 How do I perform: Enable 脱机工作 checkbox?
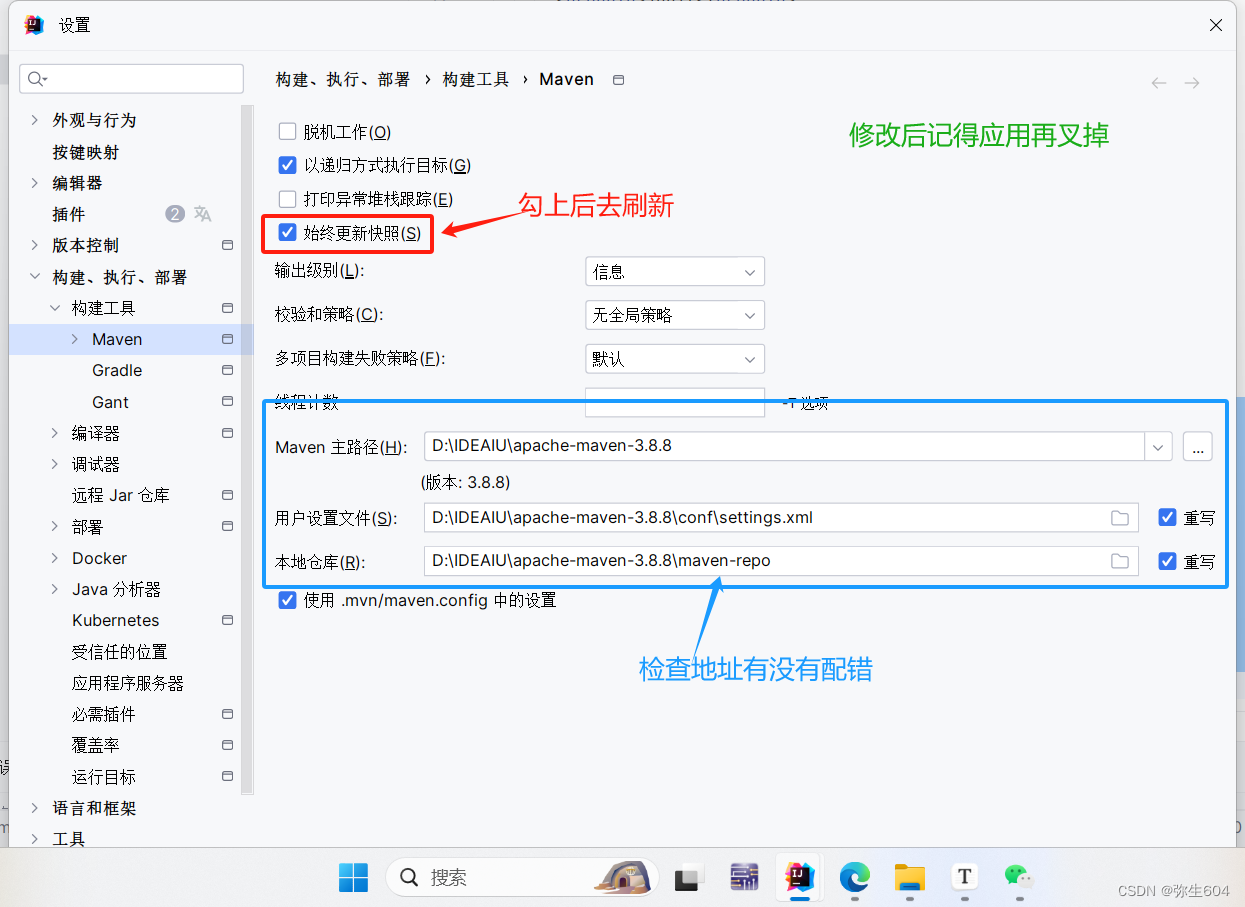[288, 131]
